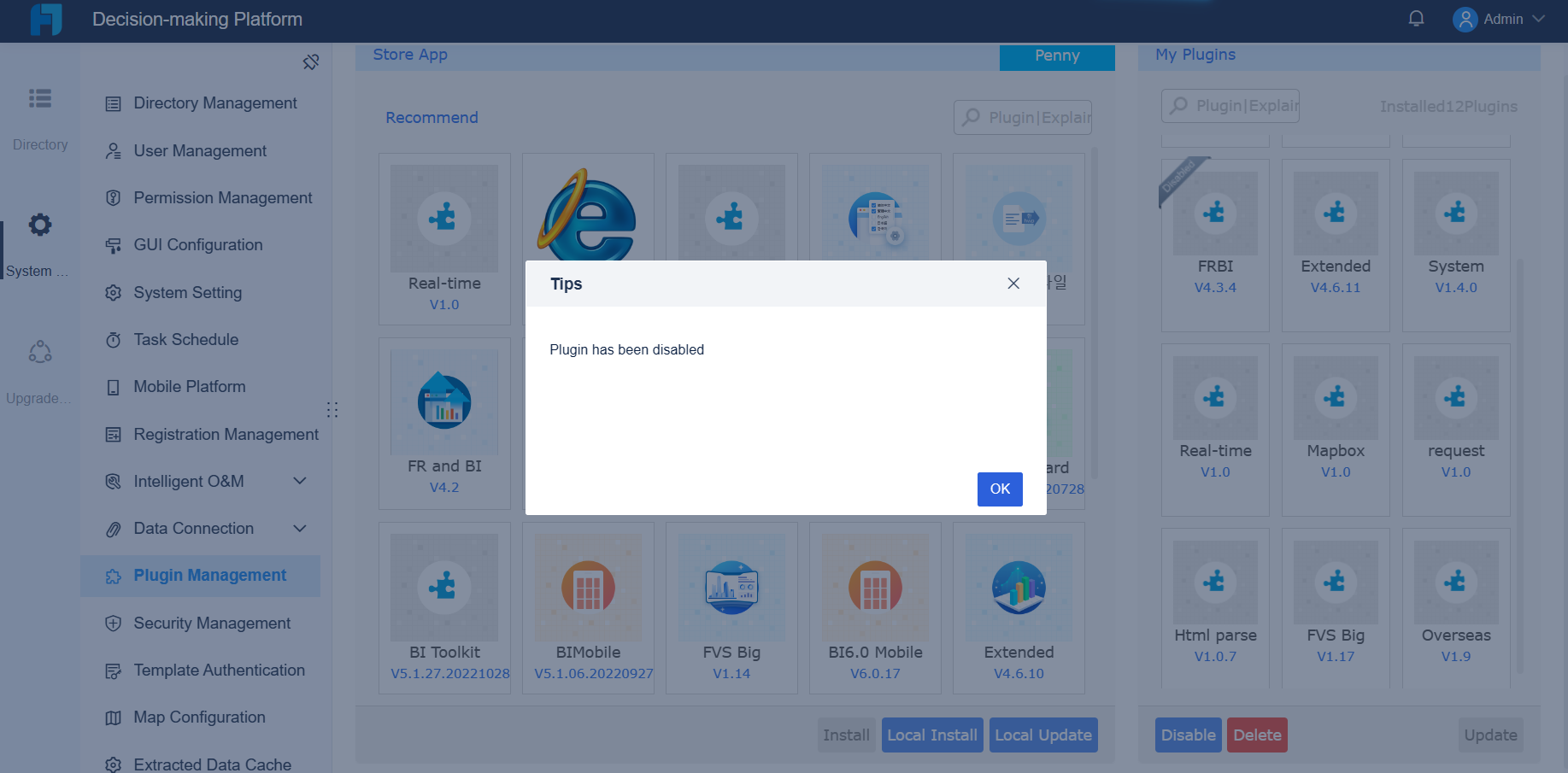Viewport: 1568px width, 773px height.
Task: Select the Mapbox plugin
Action: pos(1336,430)
